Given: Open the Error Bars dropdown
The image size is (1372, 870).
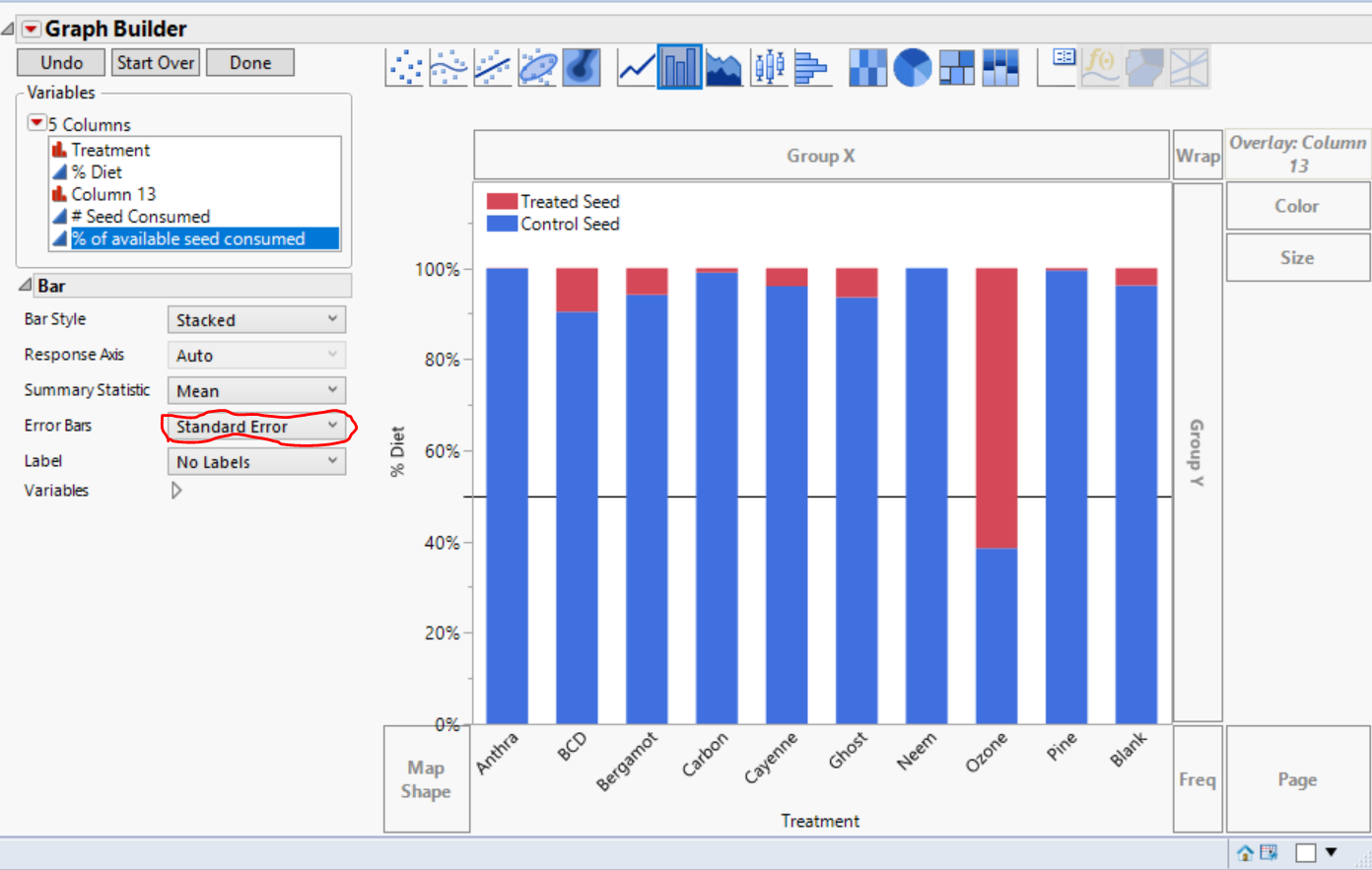Looking at the screenshot, I should [256, 427].
